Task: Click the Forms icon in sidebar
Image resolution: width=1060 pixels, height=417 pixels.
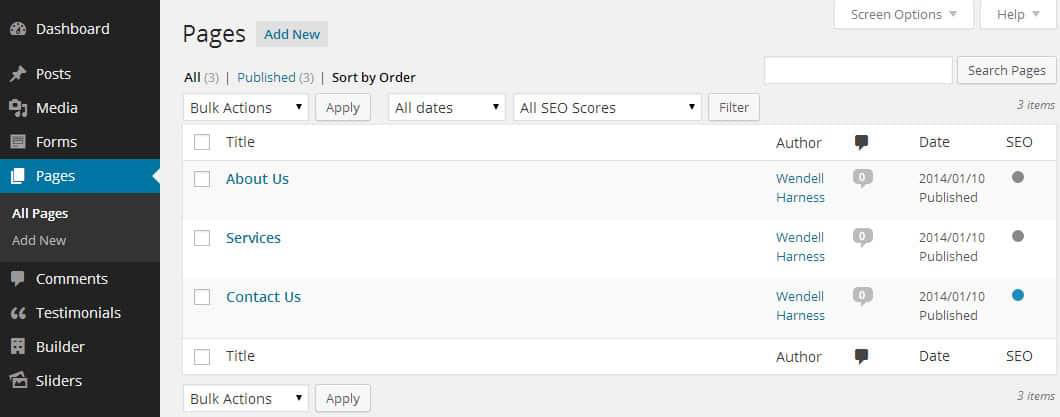Action: click(18, 142)
